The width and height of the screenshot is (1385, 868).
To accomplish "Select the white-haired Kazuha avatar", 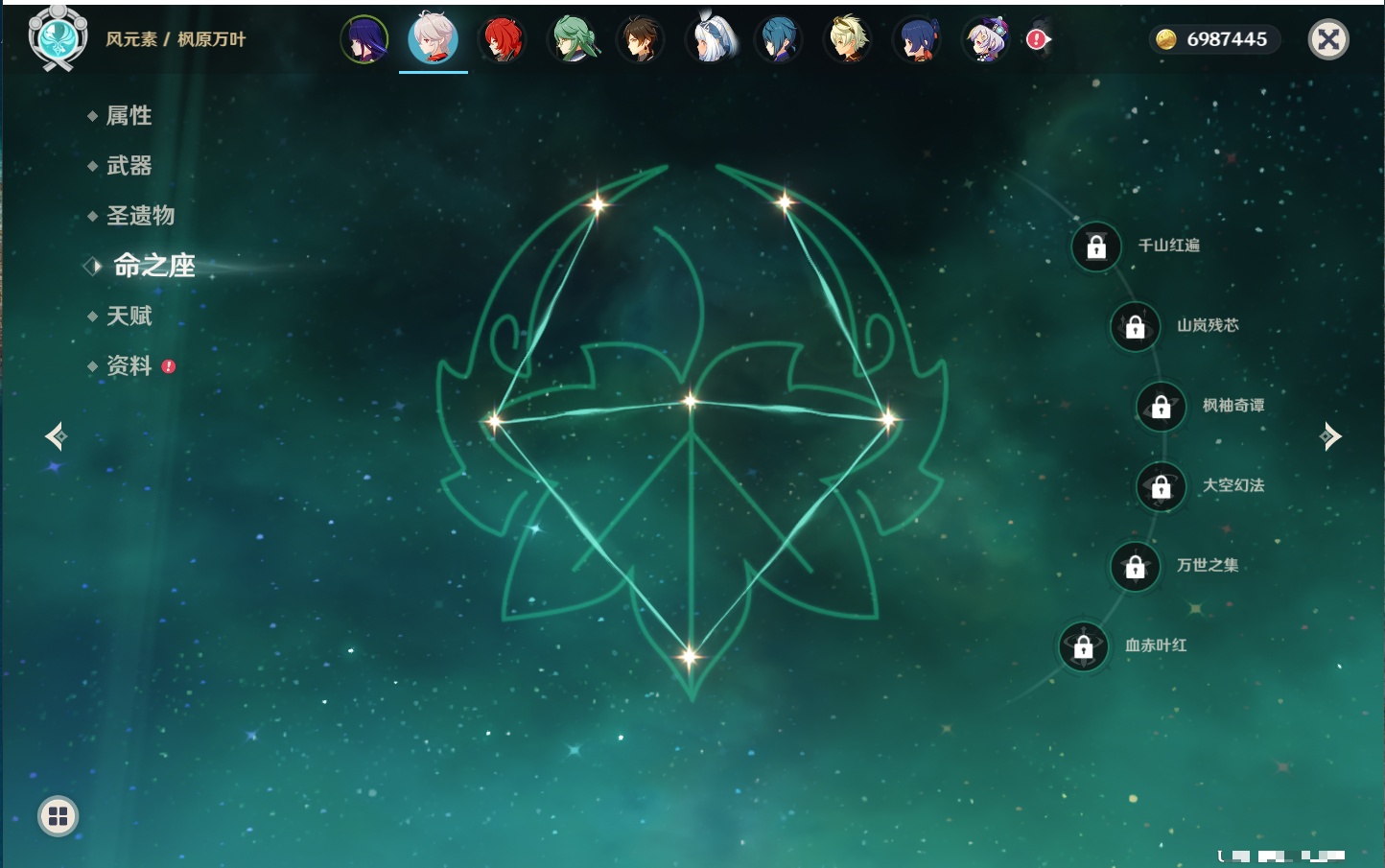I will 434,39.
